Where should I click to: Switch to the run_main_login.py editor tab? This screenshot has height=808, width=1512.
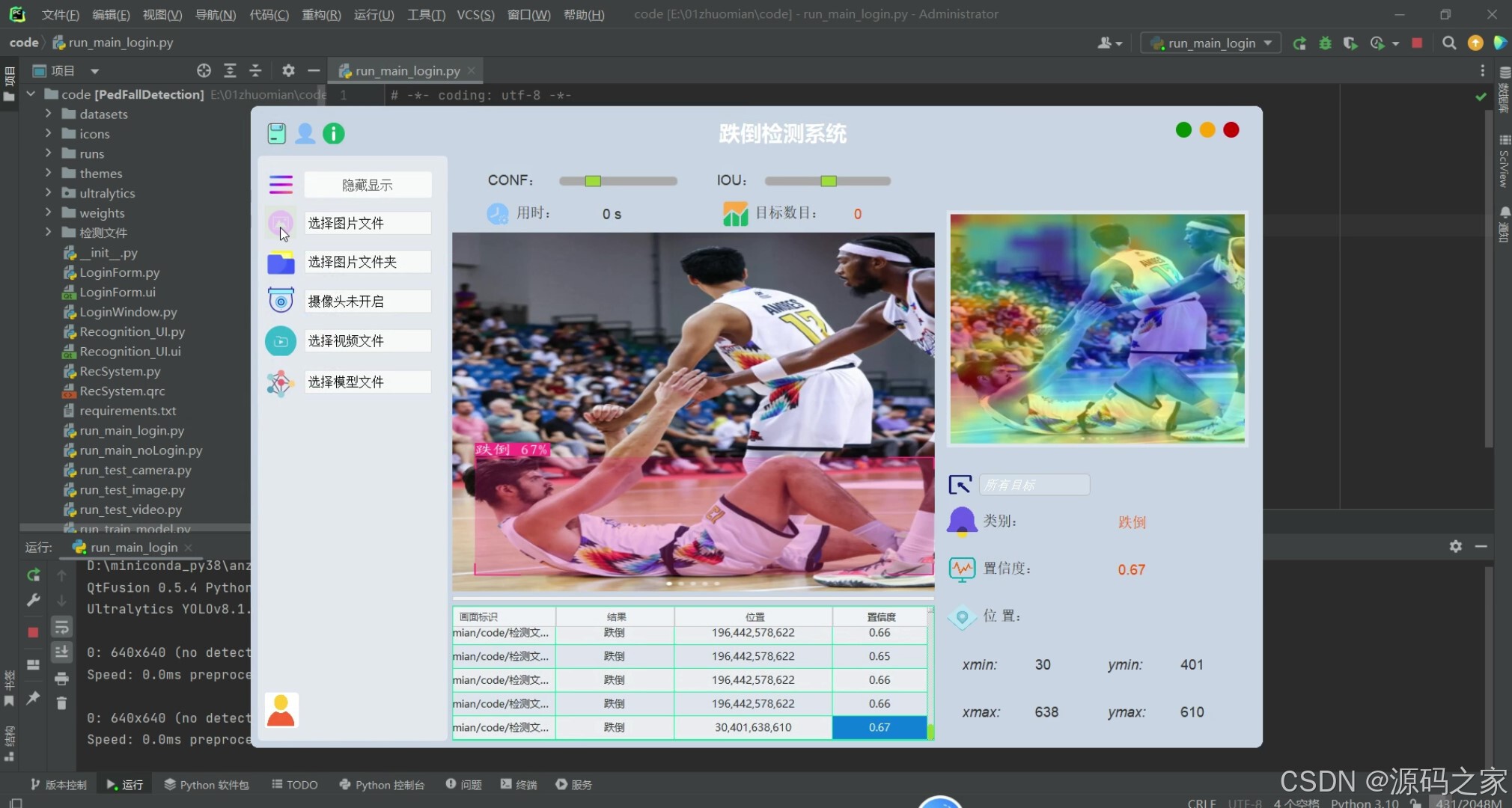coord(407,71)
